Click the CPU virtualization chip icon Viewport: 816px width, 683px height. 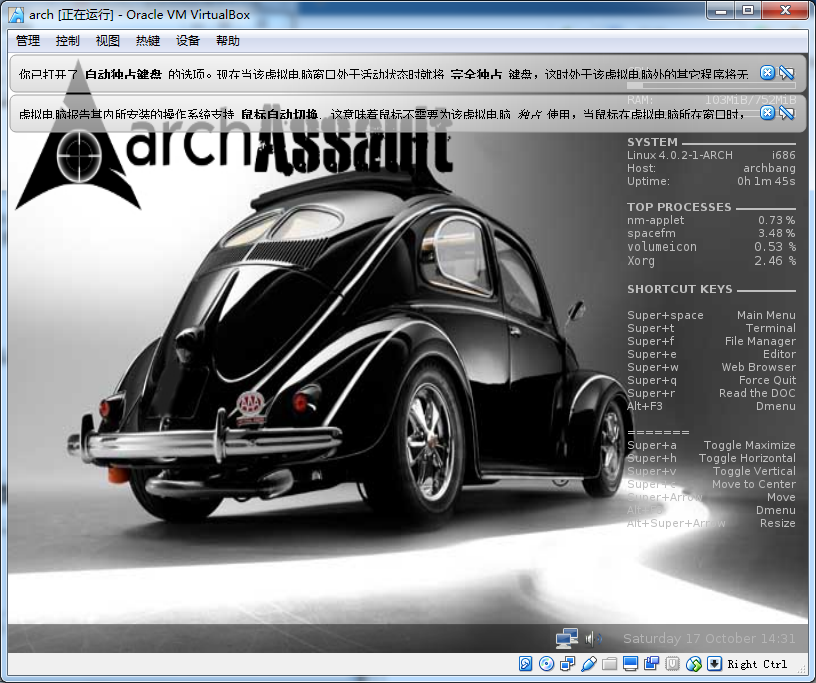coord(672,664)
